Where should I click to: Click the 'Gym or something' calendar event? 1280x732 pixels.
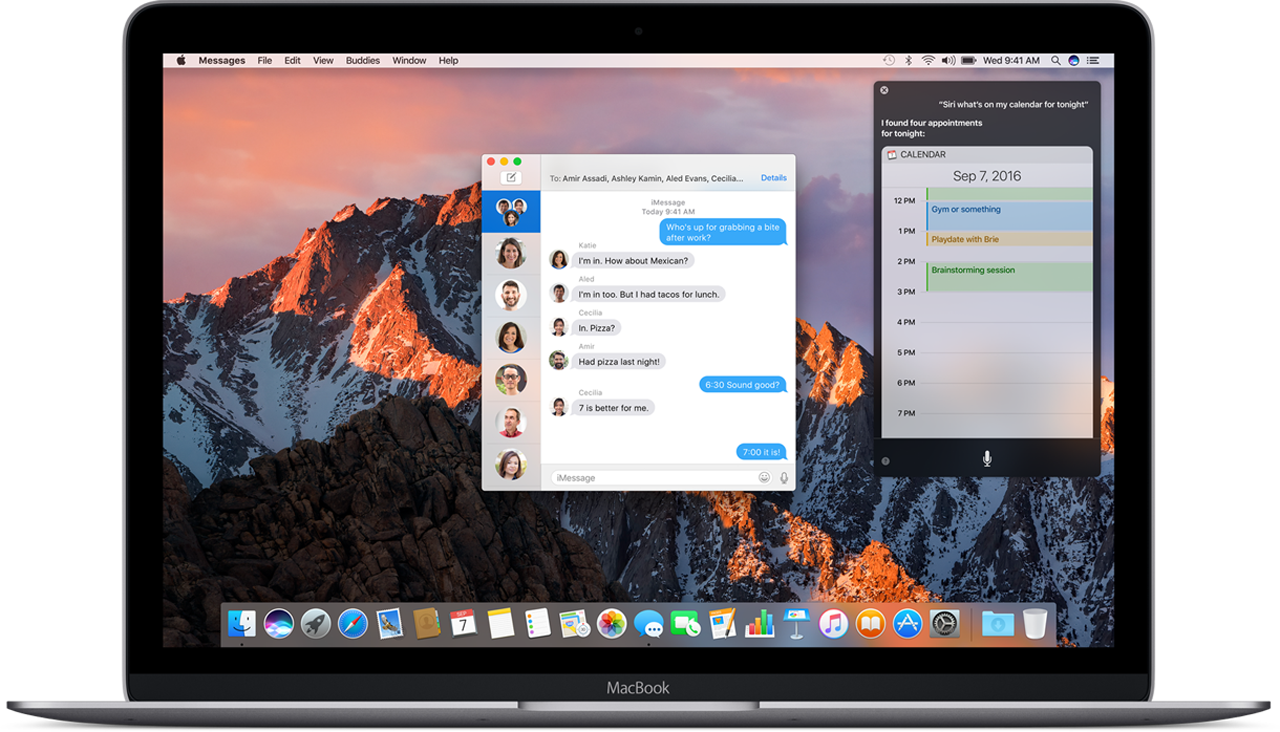point(1009,216)
